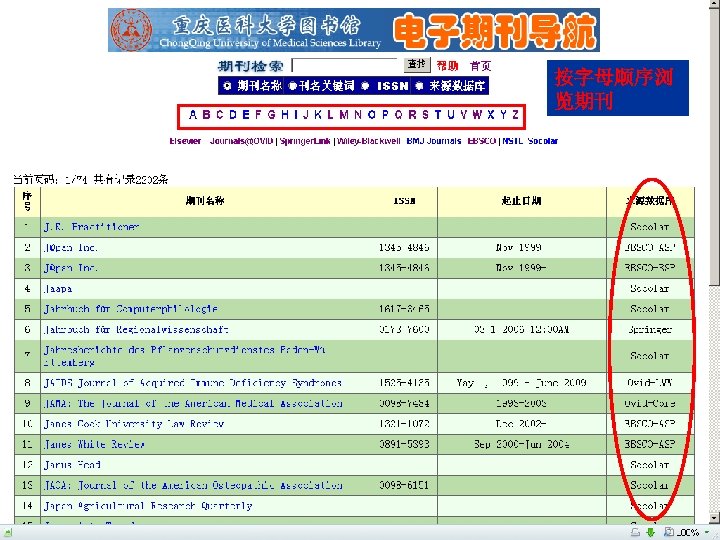The height and width of the screenshot is (540, 720).
Task: Browse journals starting with letter Z
Action: tap(516, 115)
